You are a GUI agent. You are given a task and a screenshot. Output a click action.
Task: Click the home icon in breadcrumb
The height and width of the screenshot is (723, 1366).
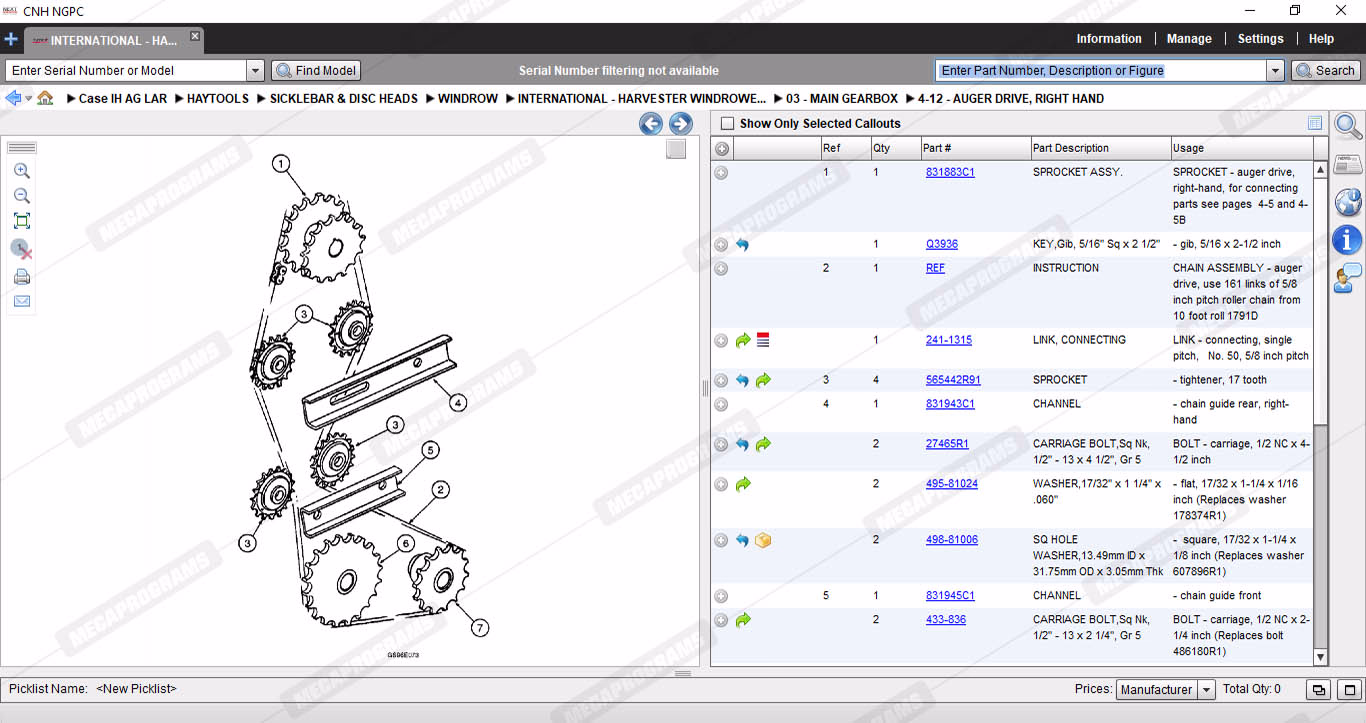click(x=45, y=98)
